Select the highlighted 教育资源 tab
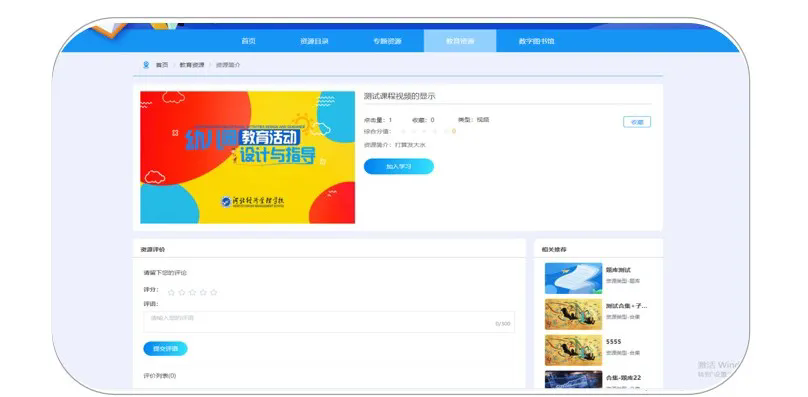Image resolution: width=808 pixels, height=397 pixels. [460, 41]
